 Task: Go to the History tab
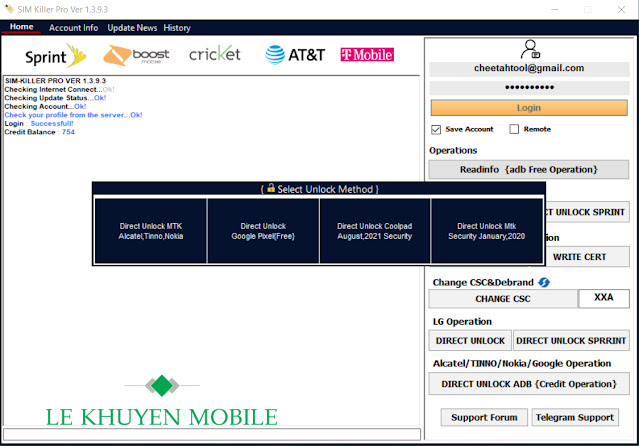tap(177, 28)
